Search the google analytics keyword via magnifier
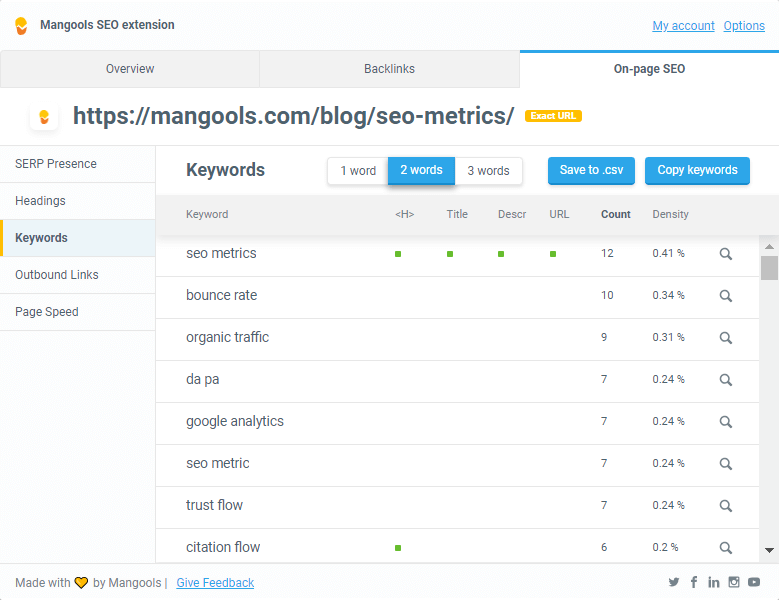 tap(725, 422)
